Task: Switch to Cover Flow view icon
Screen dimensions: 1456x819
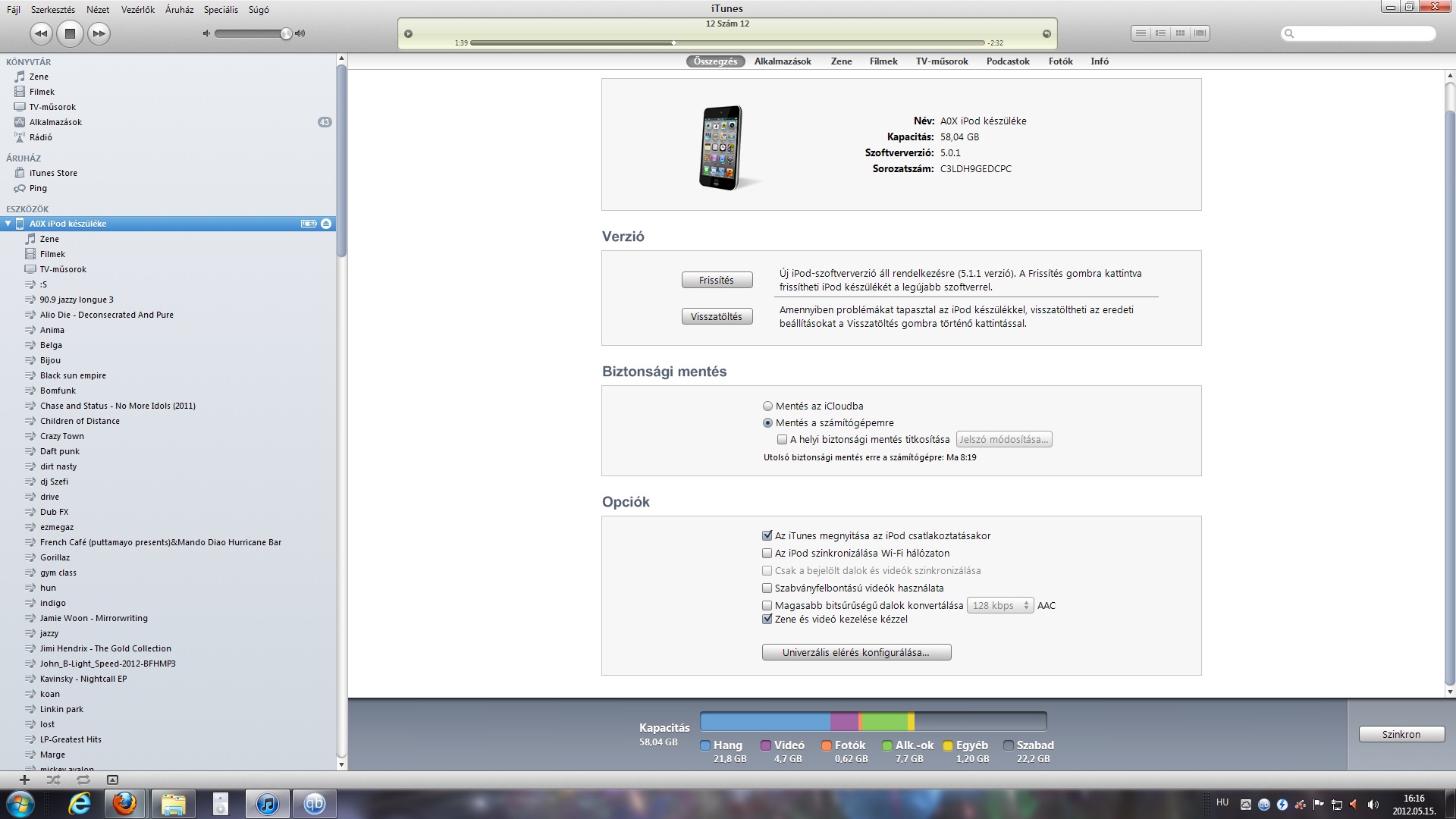Action: point(1200,33)
